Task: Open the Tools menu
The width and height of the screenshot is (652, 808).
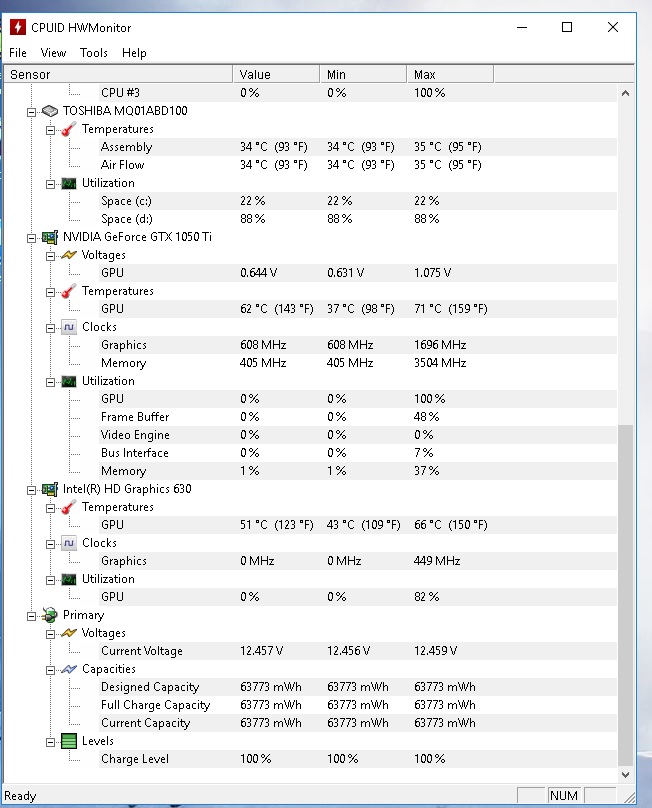Action: tap(94, 53)
